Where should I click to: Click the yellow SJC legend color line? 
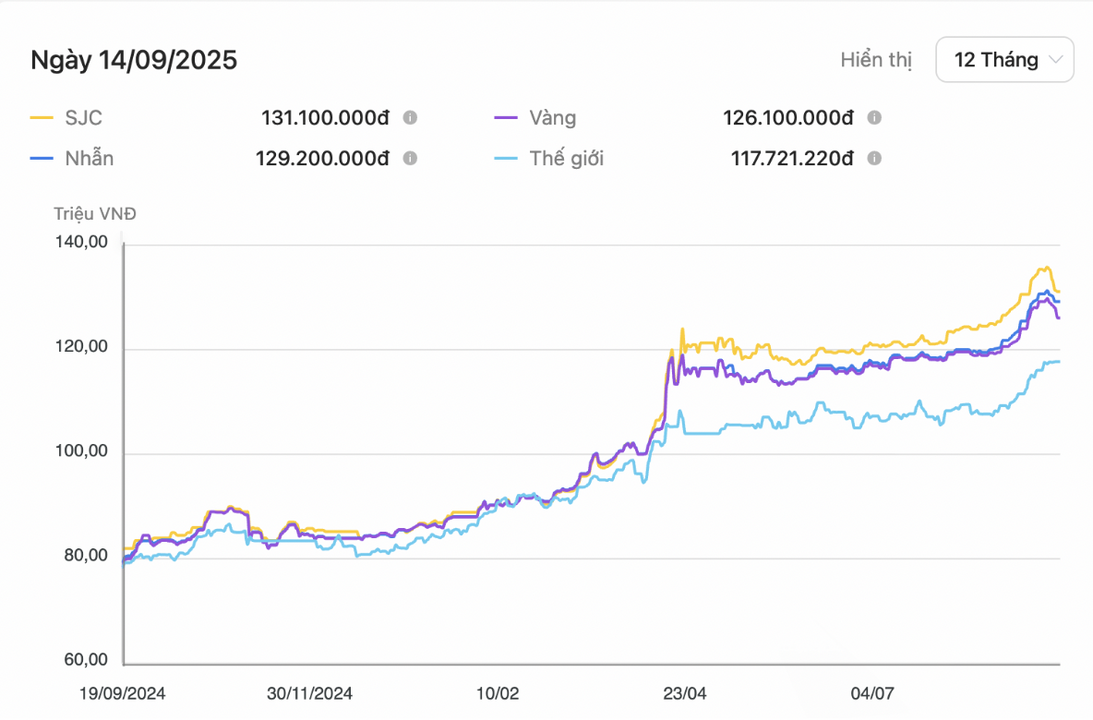pos(42,118)
